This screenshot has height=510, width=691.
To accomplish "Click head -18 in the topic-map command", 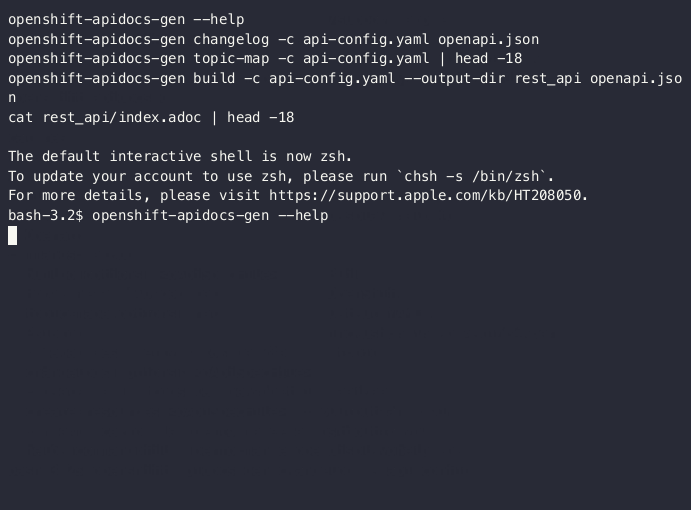I will 488,59.
